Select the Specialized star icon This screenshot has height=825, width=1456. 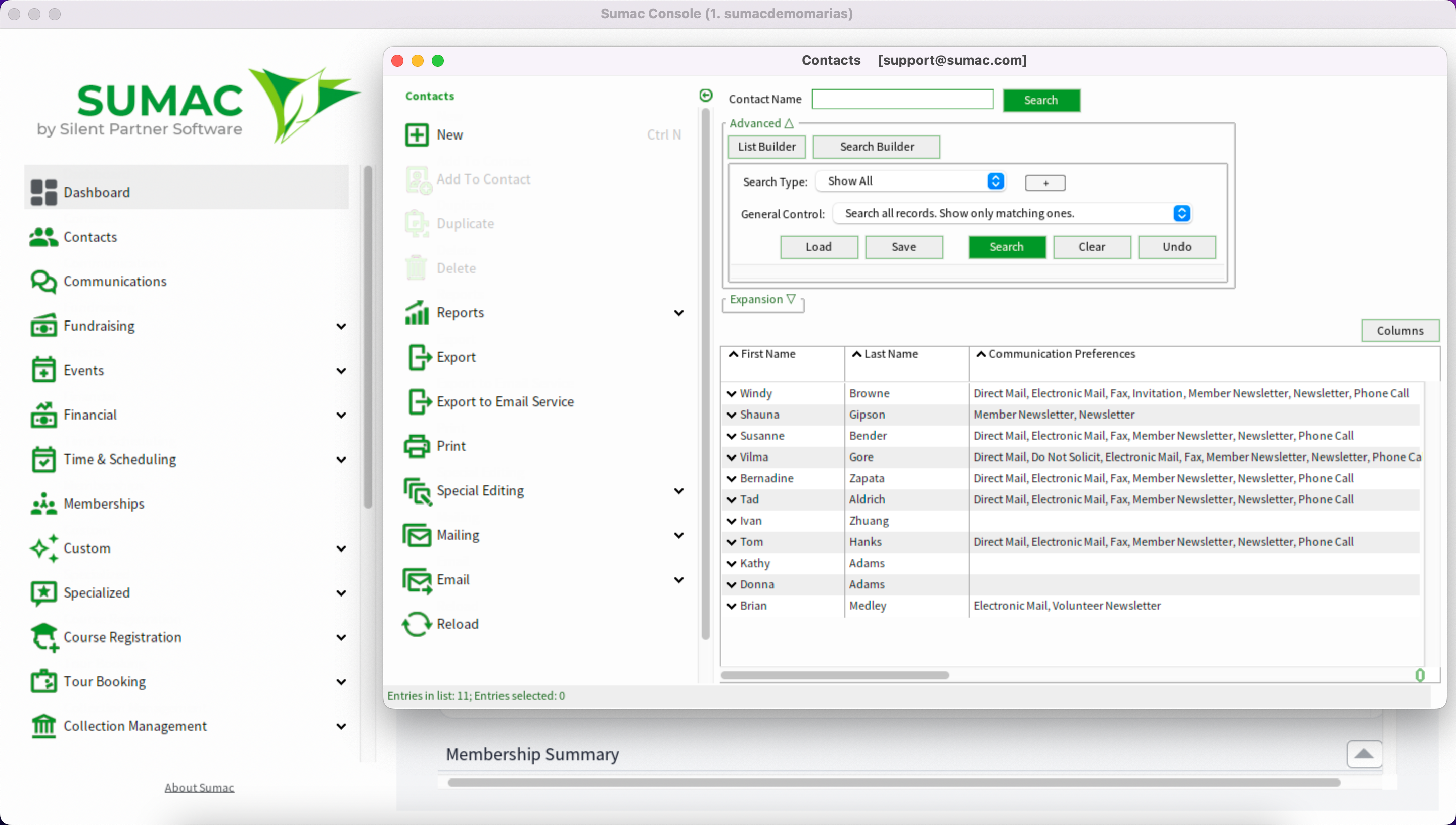click(43, 592)
